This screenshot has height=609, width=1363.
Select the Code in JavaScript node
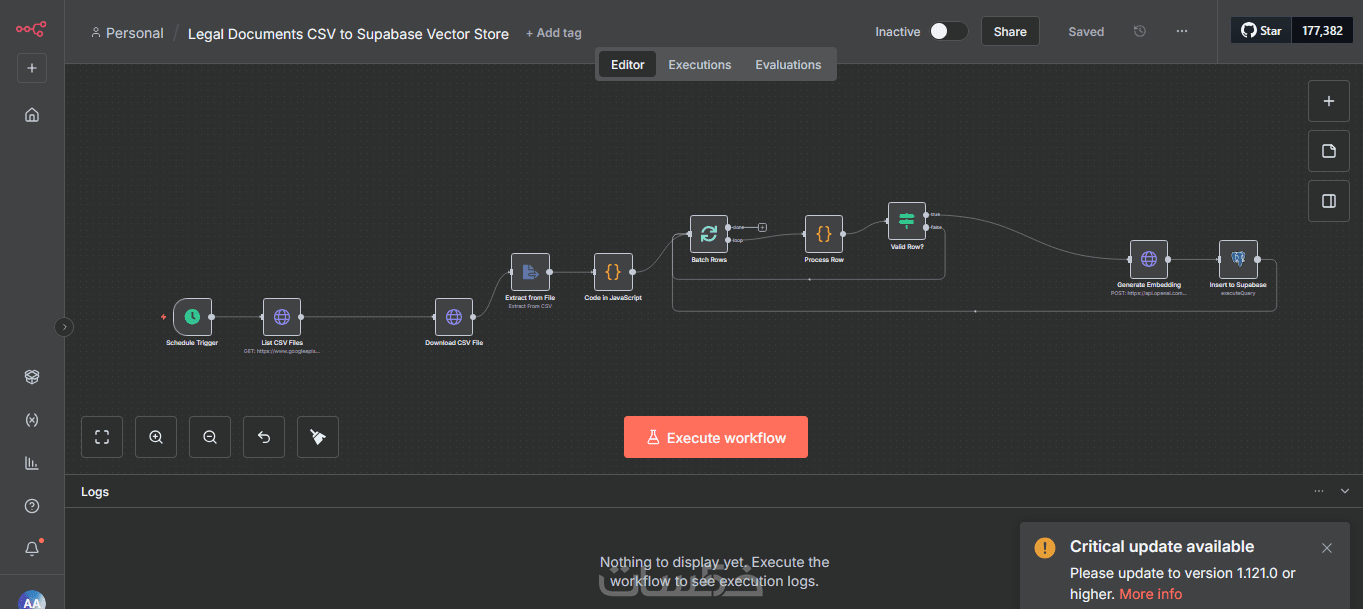pos(613,272)
